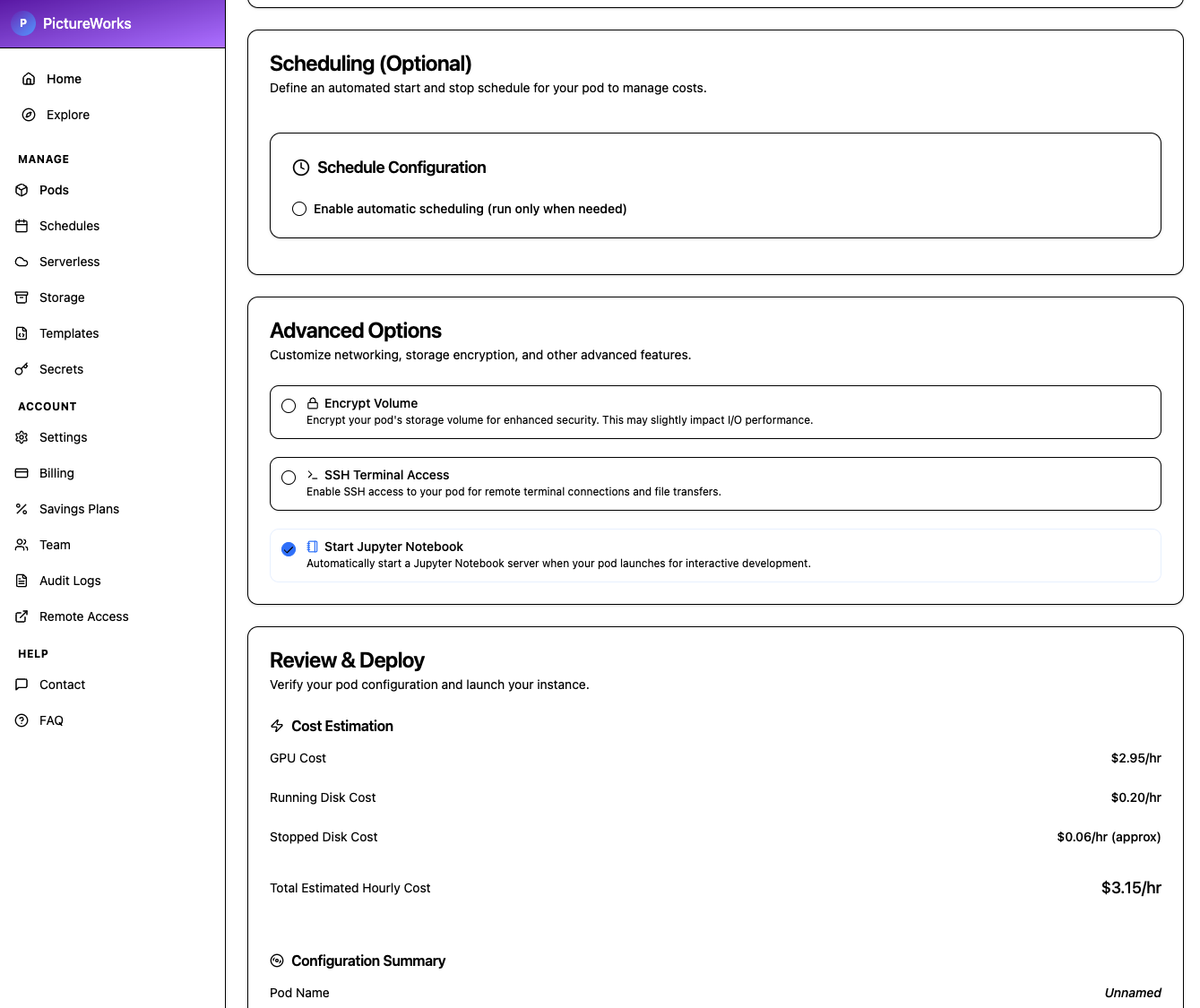This screenshot has width=1200, height=1008.
Task: Click the clock icon in Schedule Configuration
Action: click(300, 168)
